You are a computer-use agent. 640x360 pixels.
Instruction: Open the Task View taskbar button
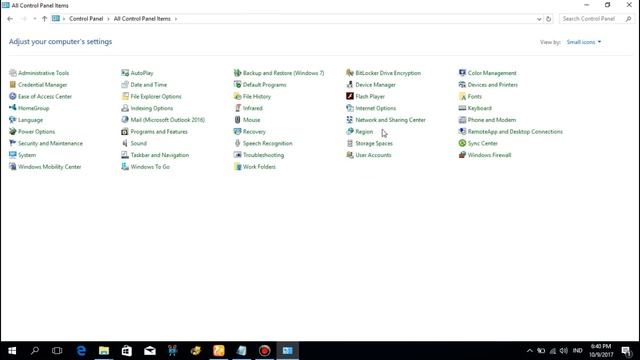(57, 351)
